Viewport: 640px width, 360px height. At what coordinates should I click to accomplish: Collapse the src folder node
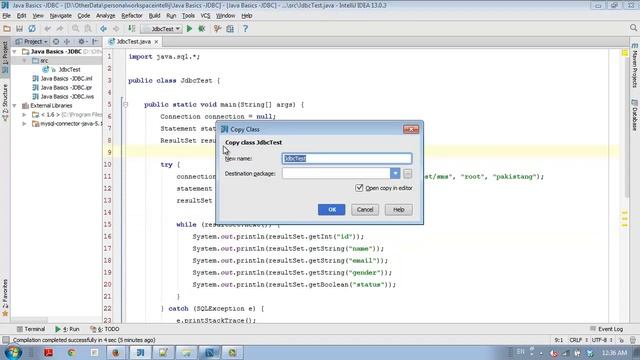point(24,60)
